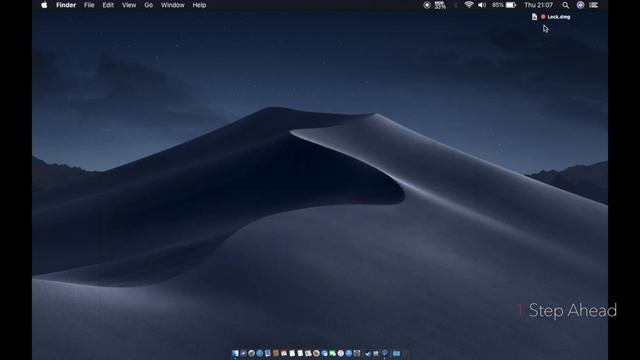Open System Preferences from the Dock
The height and width of the screenshot is (360, 640).
tap(357, 353)
